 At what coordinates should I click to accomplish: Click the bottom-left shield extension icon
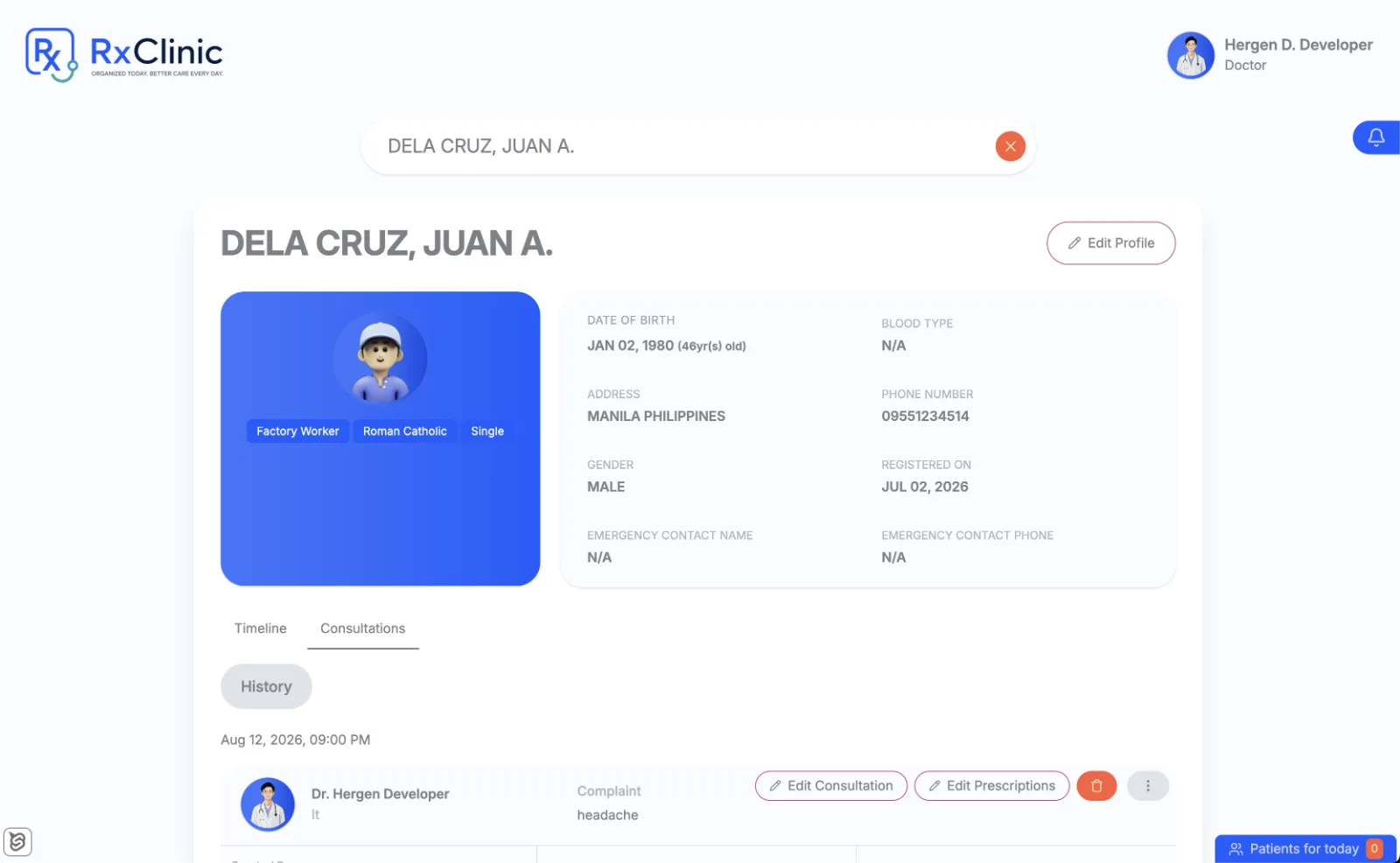(17, 842)
